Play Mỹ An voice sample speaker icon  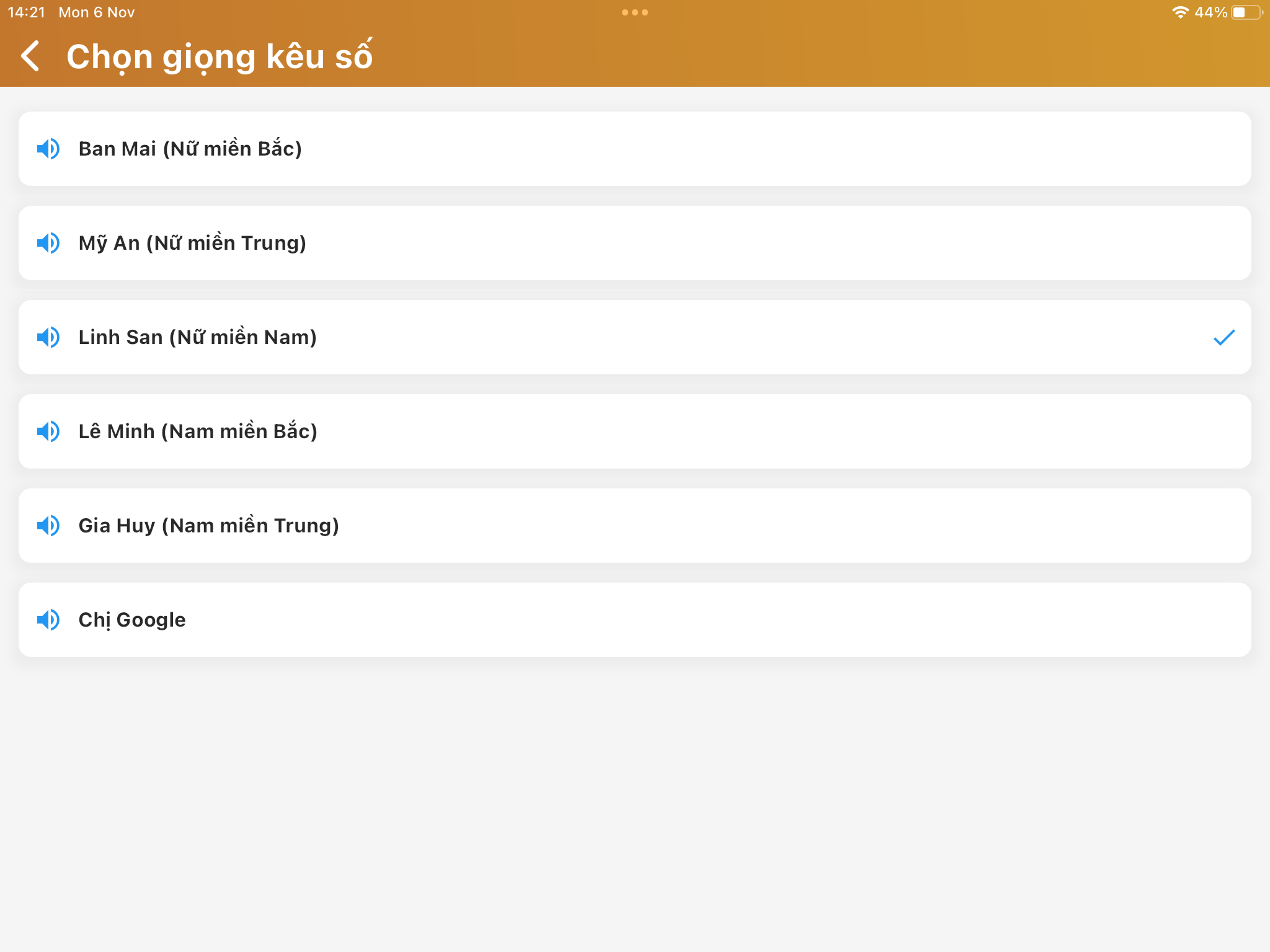48,243
